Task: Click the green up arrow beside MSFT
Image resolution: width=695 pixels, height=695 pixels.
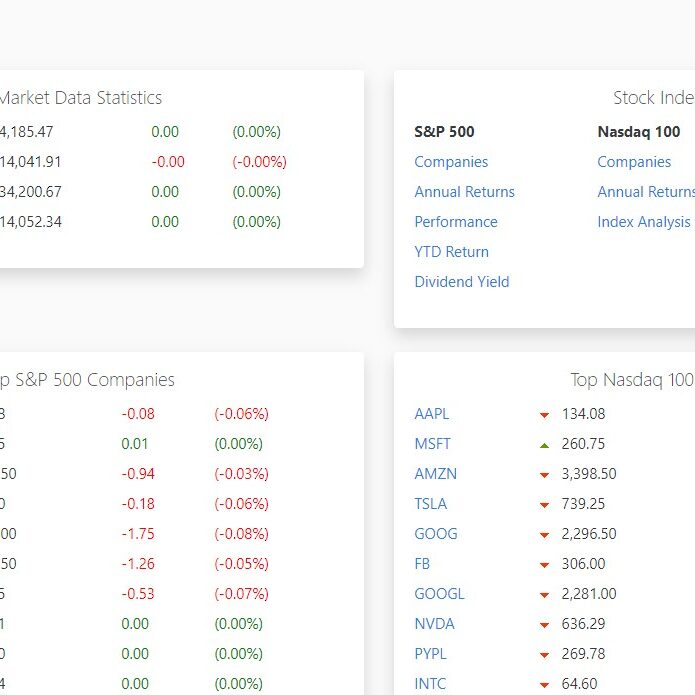Action: 544,444
